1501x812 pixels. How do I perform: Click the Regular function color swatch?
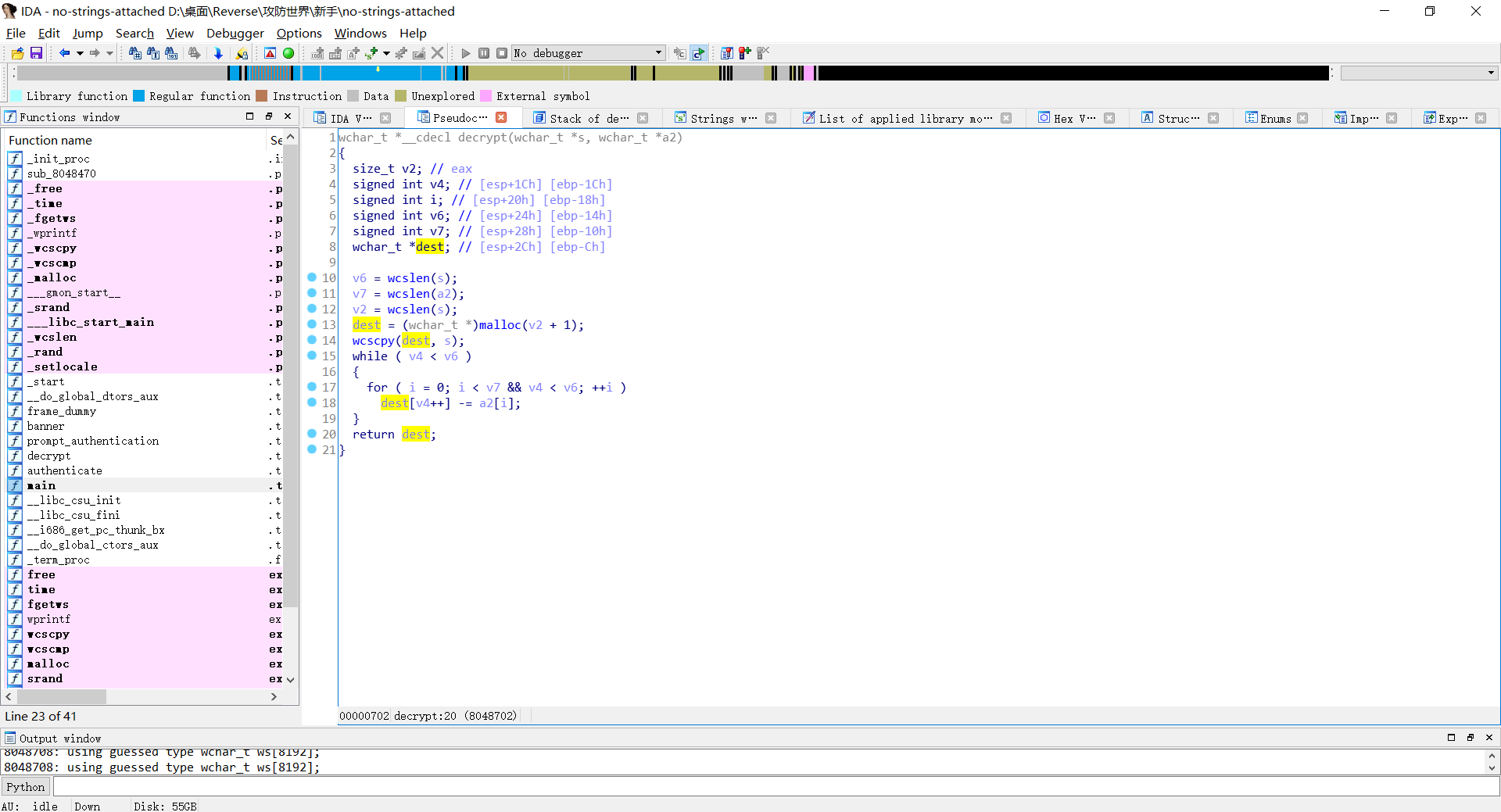[138, 96]
